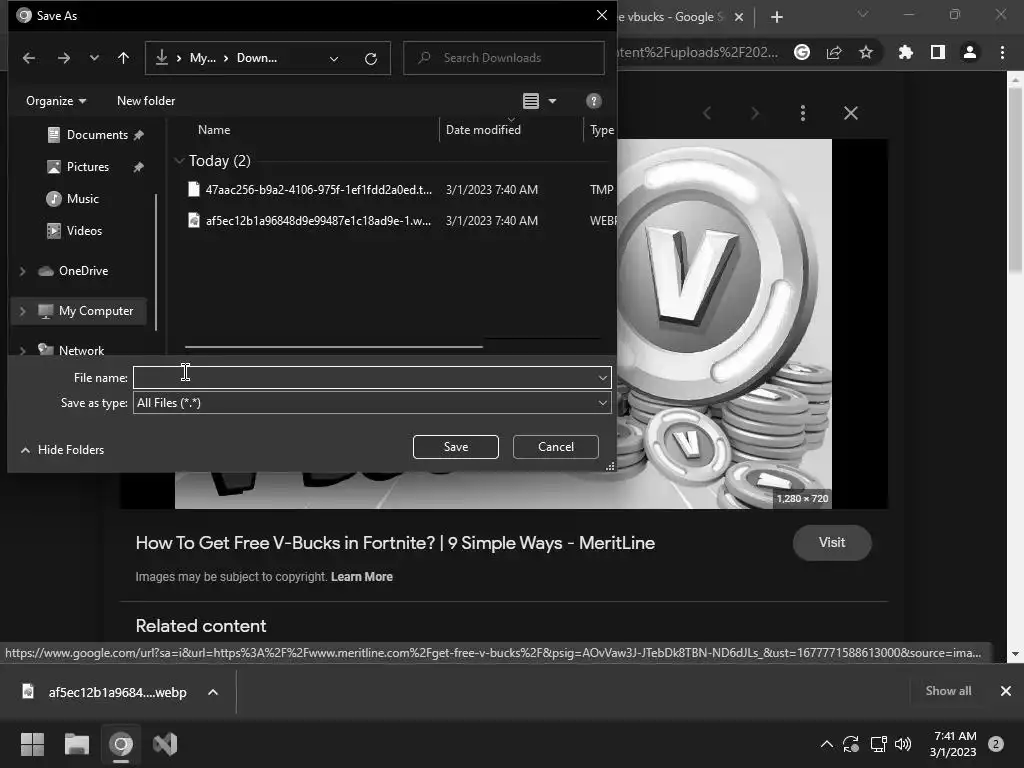Viewport: 1024px width, 768px height.
Task: Select the 47aac256 TMP file
Action: [318, 189]
